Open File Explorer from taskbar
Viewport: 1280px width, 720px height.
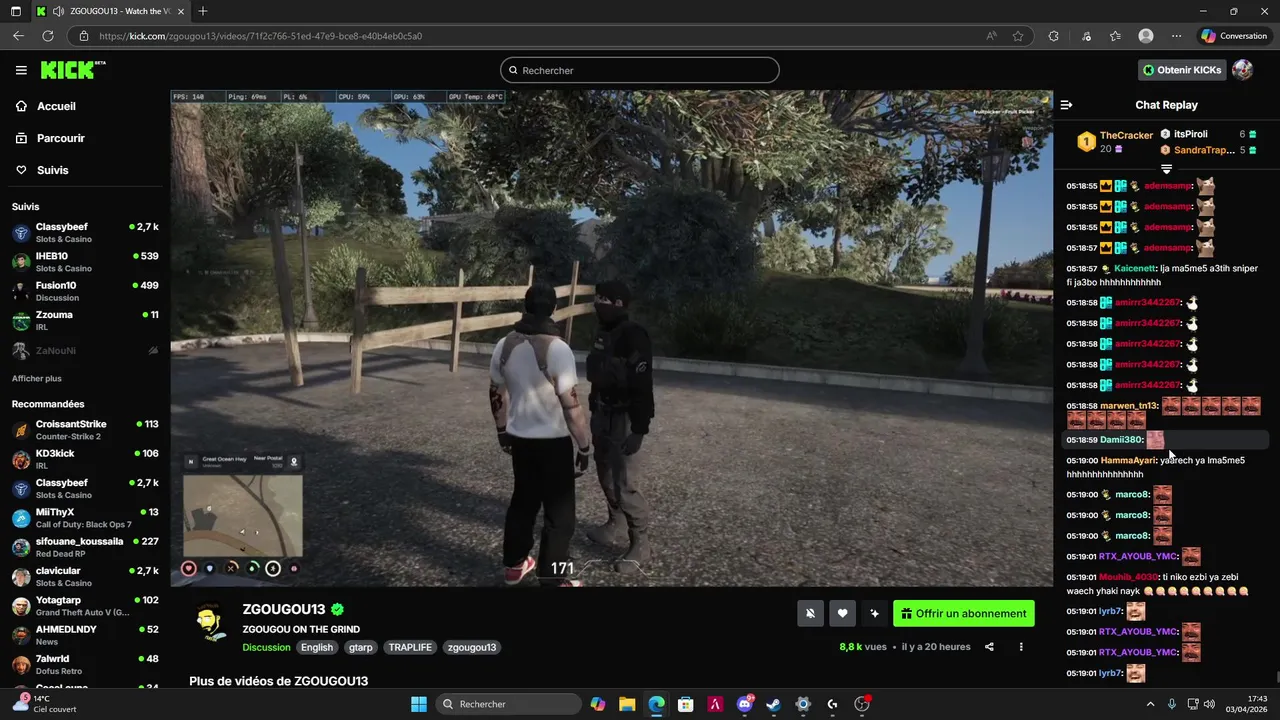pyautogui.click(x=627, y=704)
